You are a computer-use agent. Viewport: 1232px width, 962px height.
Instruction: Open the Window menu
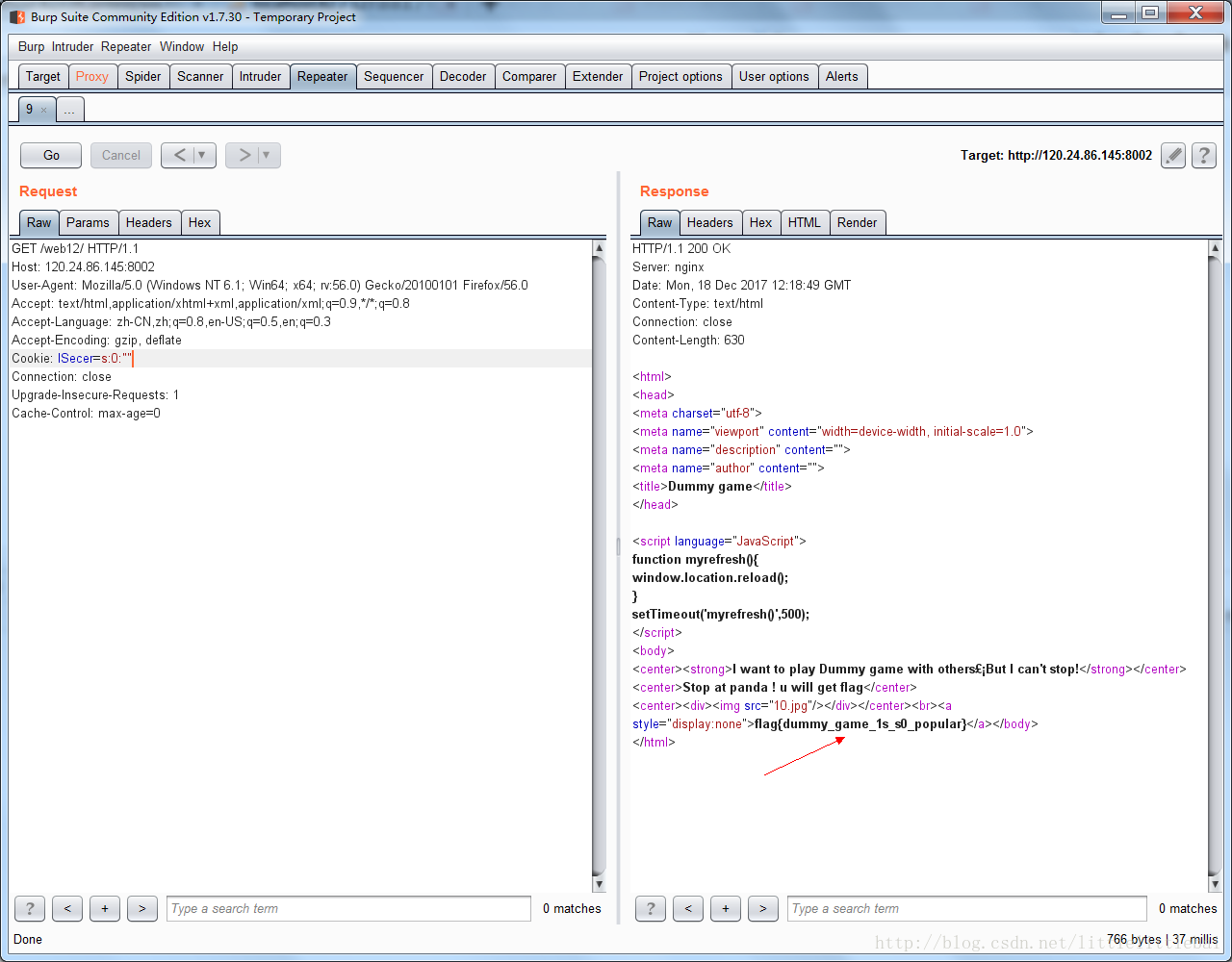(x=182, y=46)
